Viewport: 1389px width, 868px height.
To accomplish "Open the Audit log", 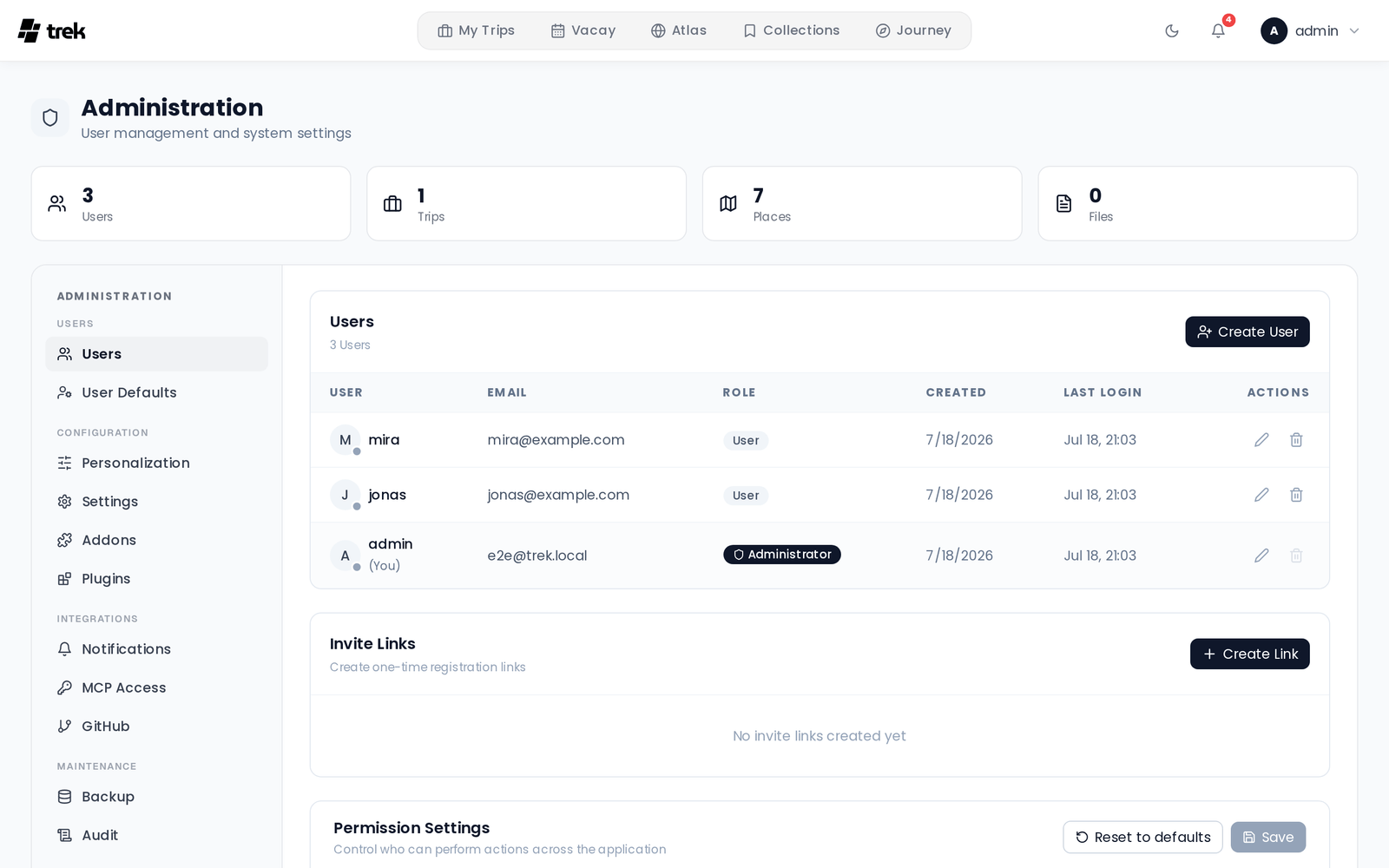I will tap(156, 835).
